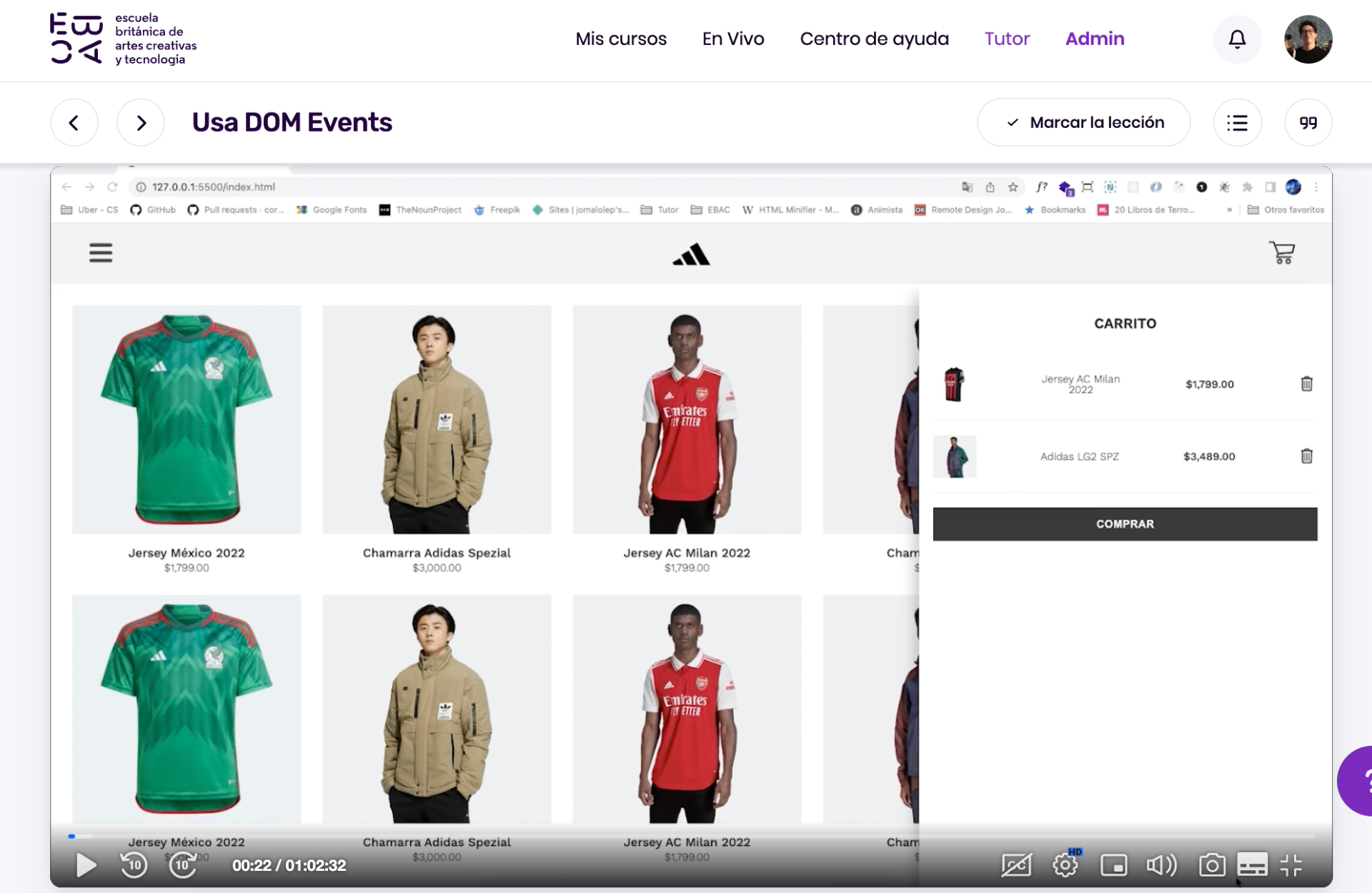Viewport: 1372px width, 893px height.
Task: Open Animista bookmark
Action: pyautogui.click(x=877, y=209)
